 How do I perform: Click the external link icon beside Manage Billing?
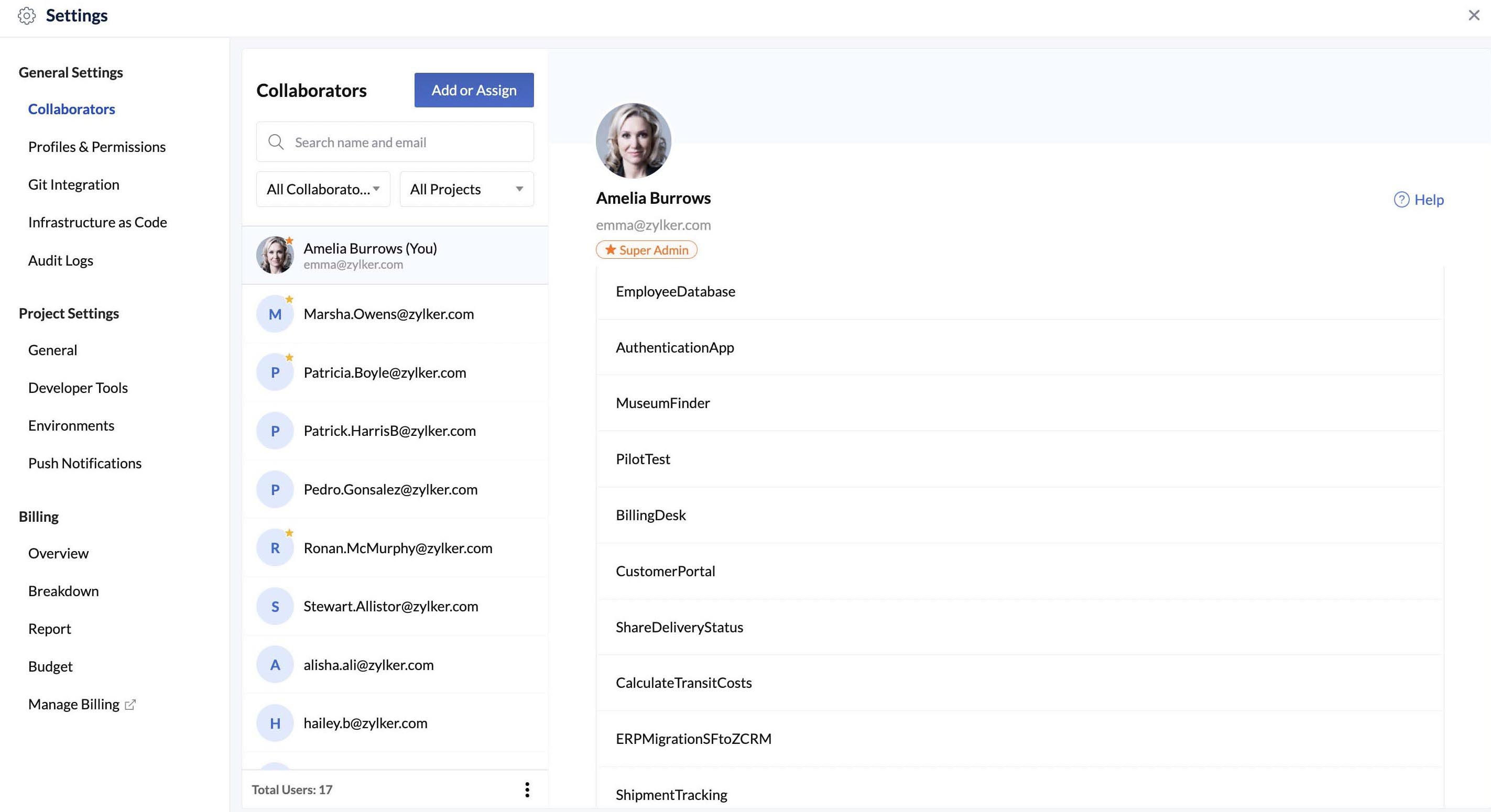click(x=130, y=705)
